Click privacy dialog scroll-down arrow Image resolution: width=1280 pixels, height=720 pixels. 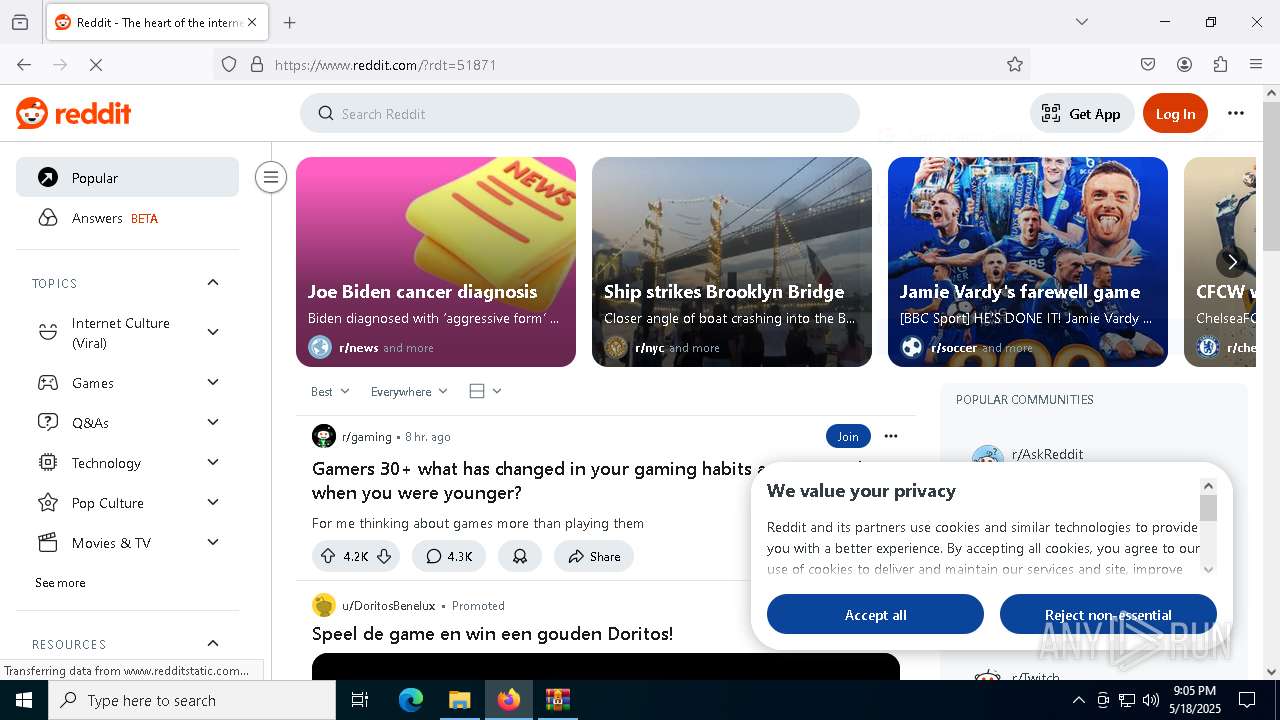1208,569
